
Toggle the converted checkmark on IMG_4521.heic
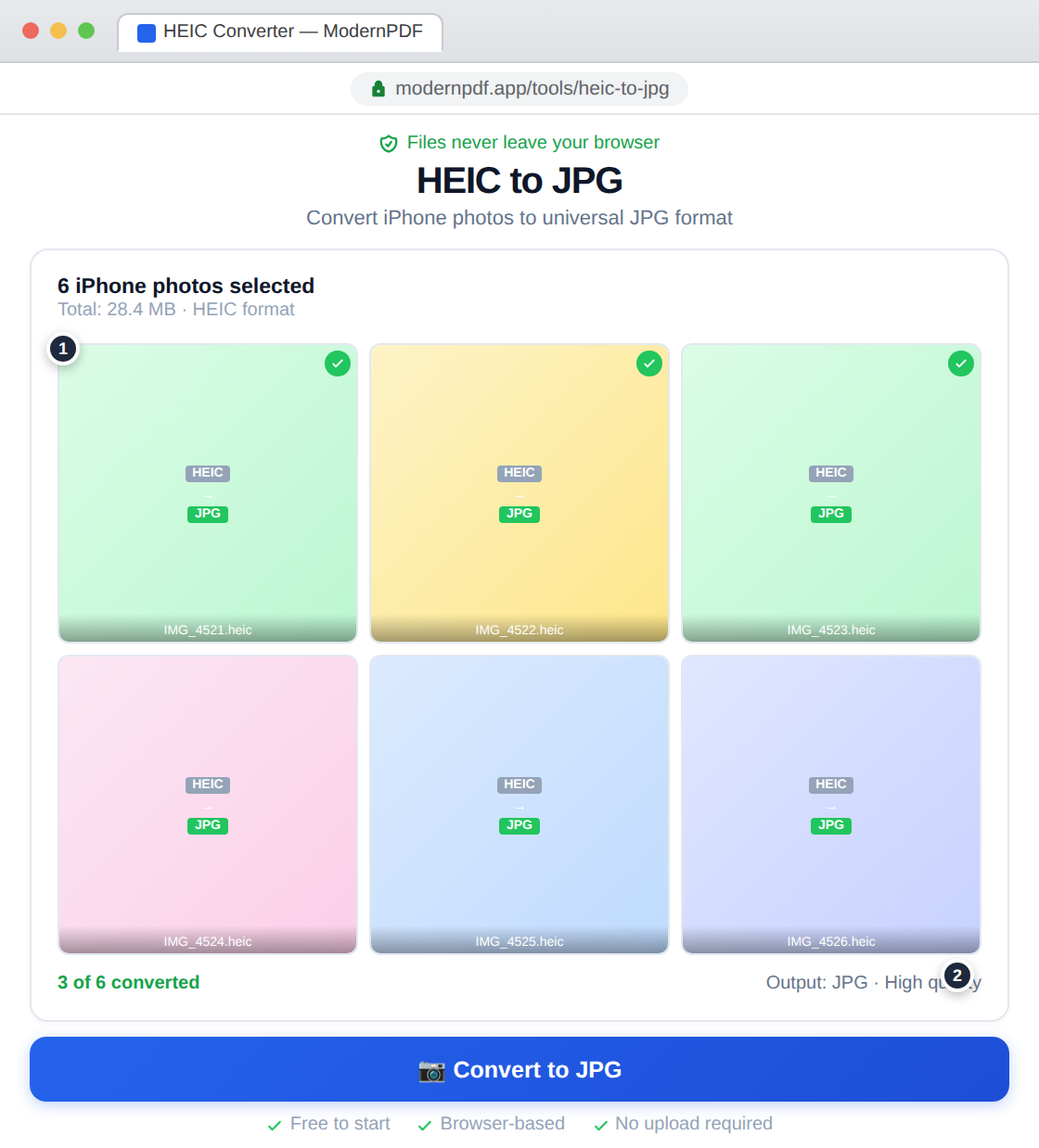click(338, 364)
